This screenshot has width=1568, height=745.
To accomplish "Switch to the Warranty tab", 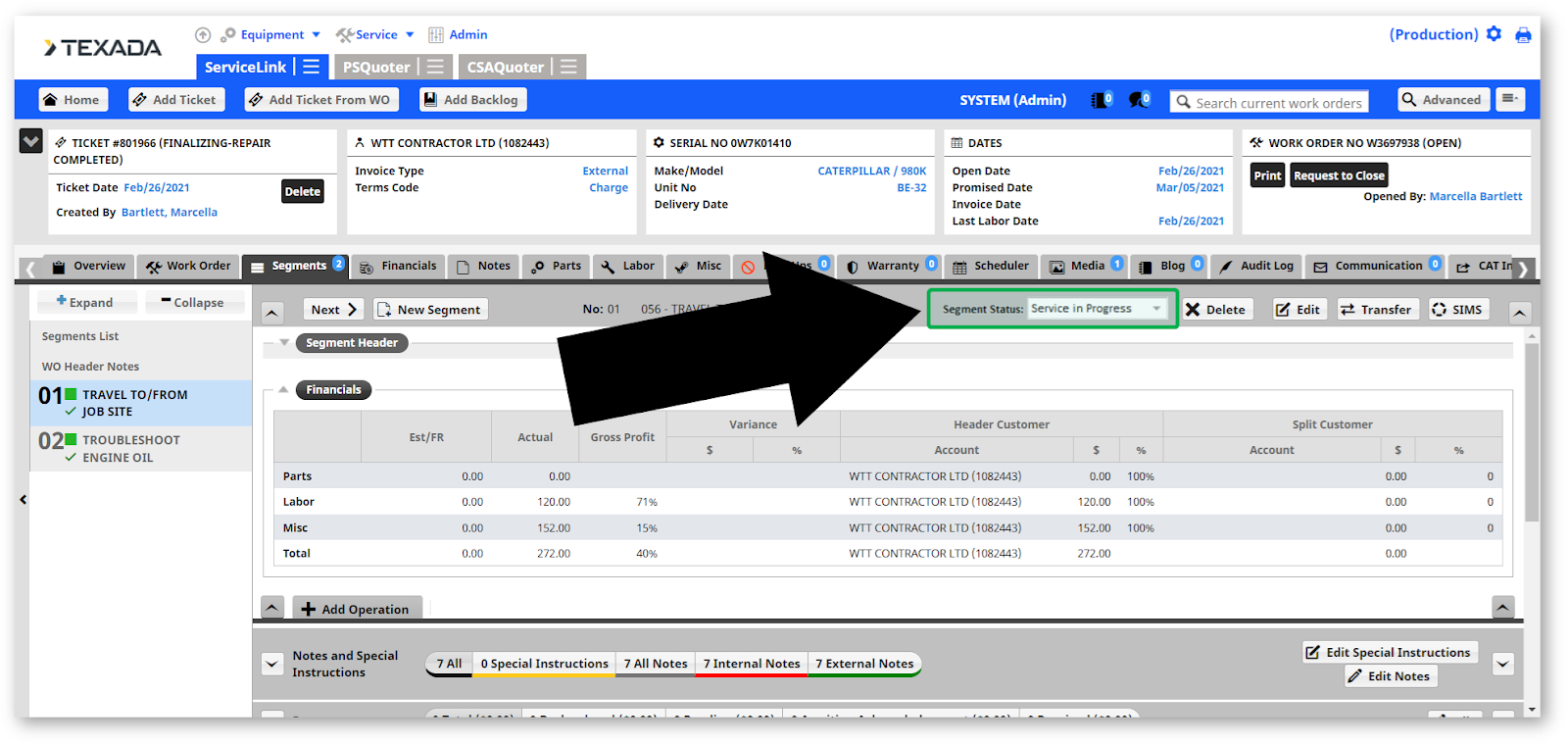I will pyautogui.click(x=892, y=267).
